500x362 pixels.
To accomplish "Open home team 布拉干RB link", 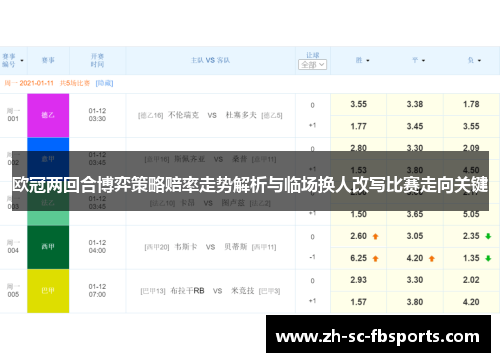I will (187, 291).
